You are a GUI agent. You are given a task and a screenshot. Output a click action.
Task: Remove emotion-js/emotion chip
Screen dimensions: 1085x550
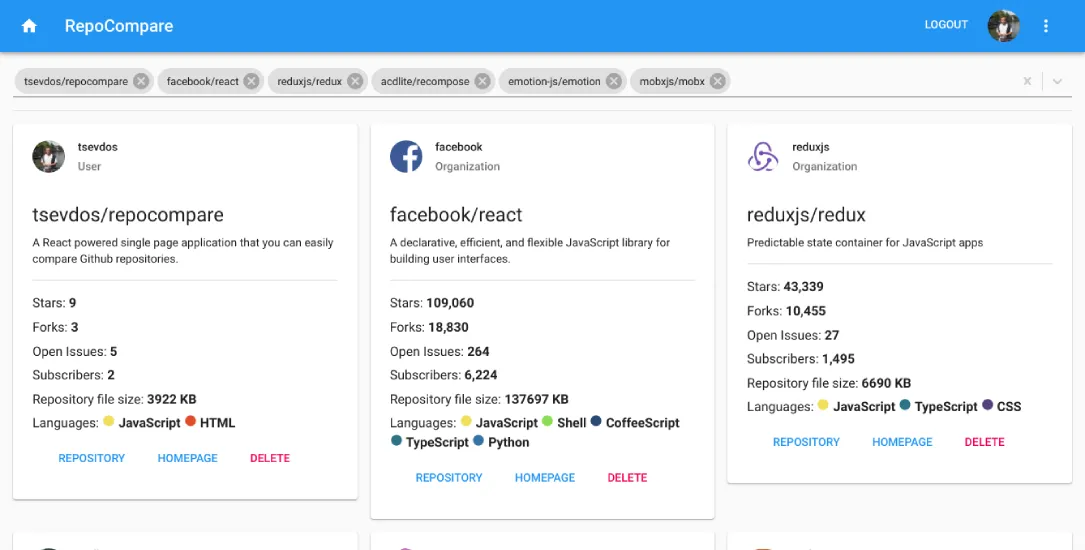[x=614, y=81]
